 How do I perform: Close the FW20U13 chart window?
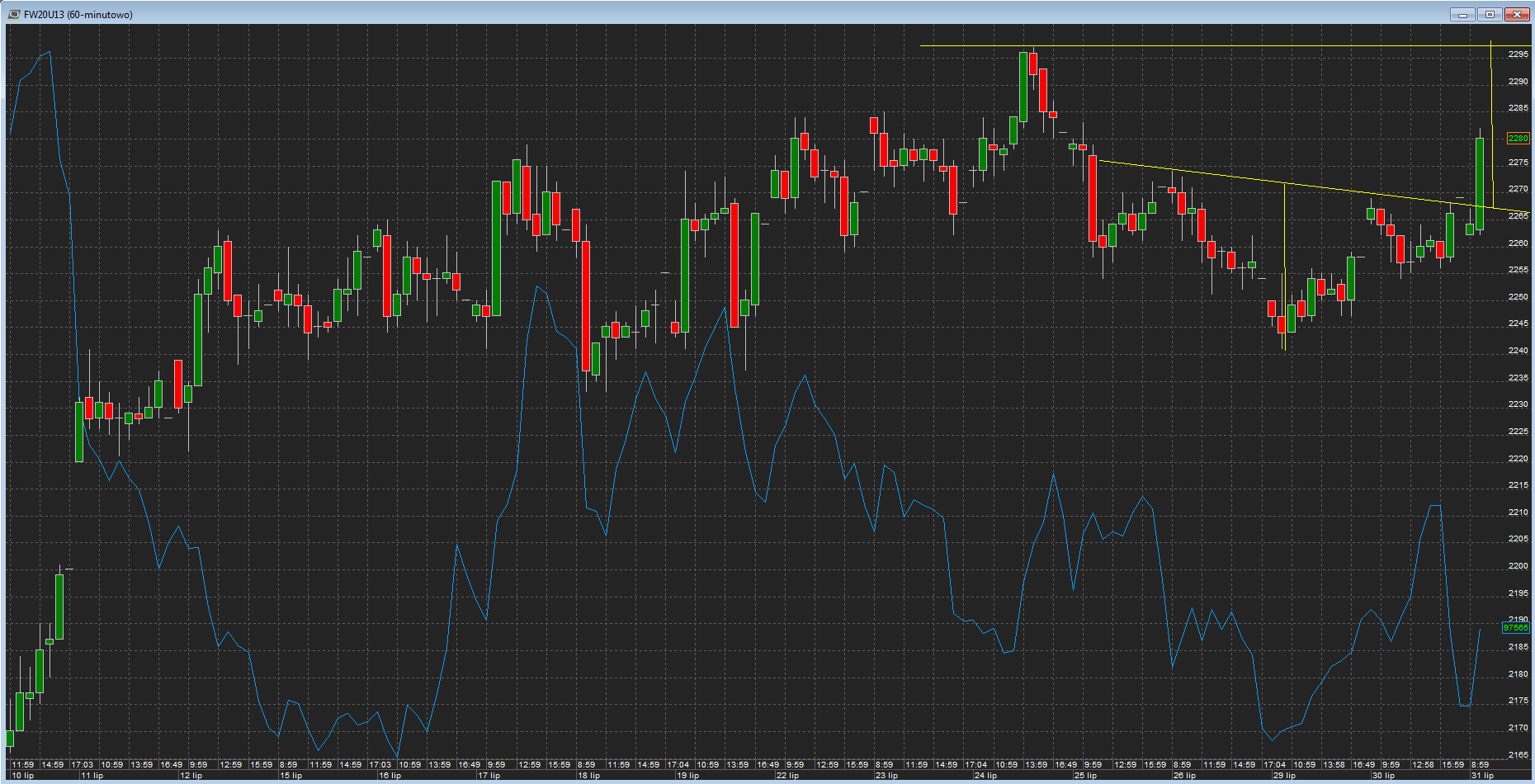tap(1517, 14)
